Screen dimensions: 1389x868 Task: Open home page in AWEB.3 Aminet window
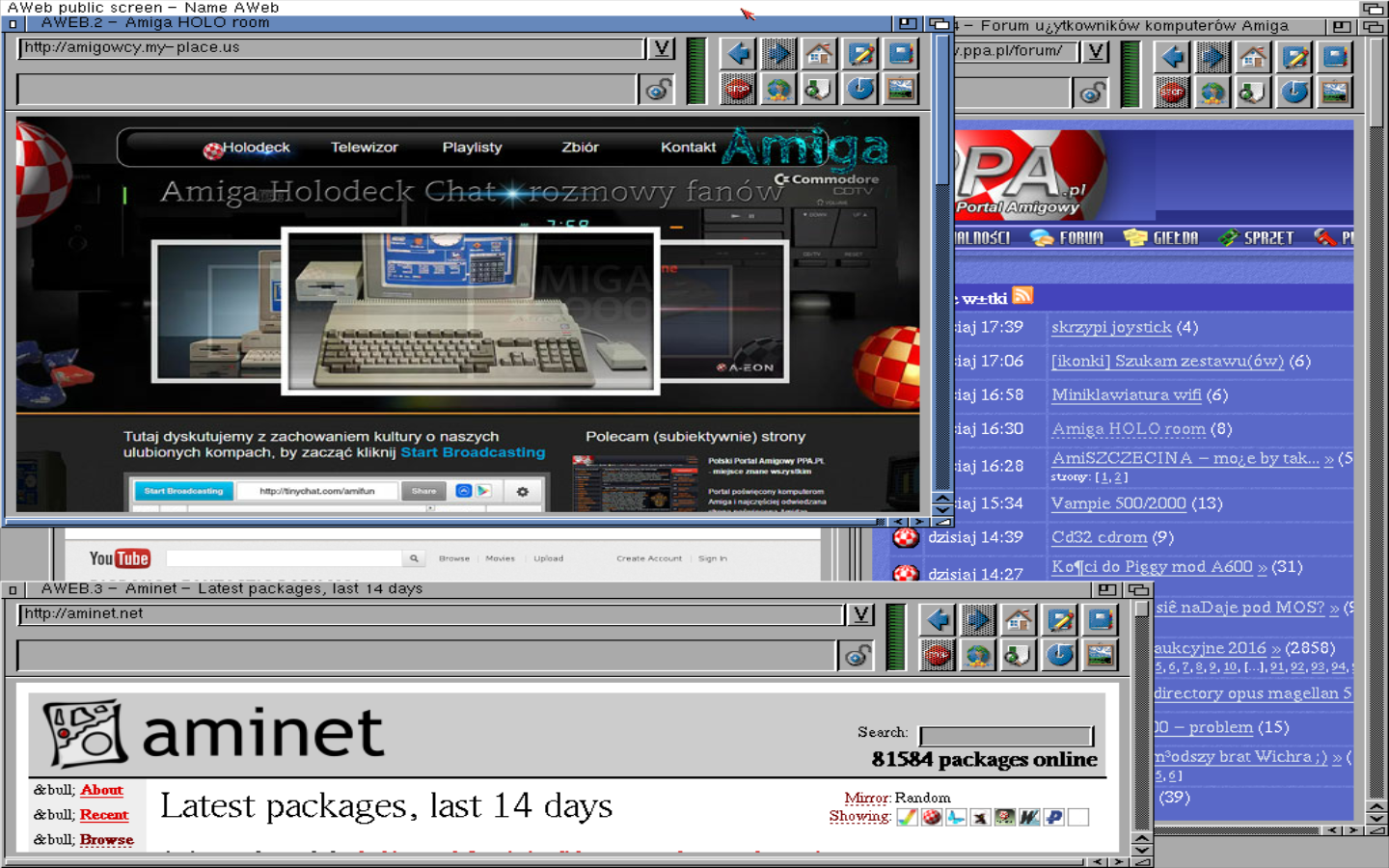click(1020, 620)
